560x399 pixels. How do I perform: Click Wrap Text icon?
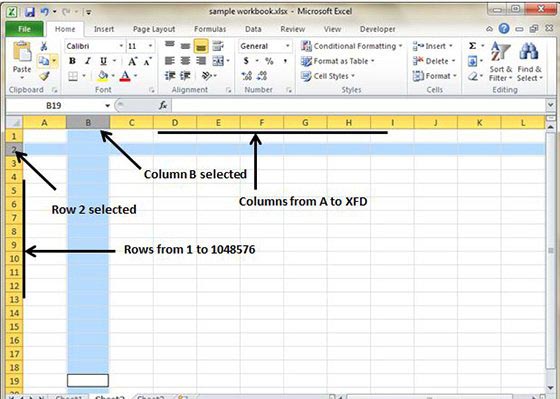tap(218, 46)
